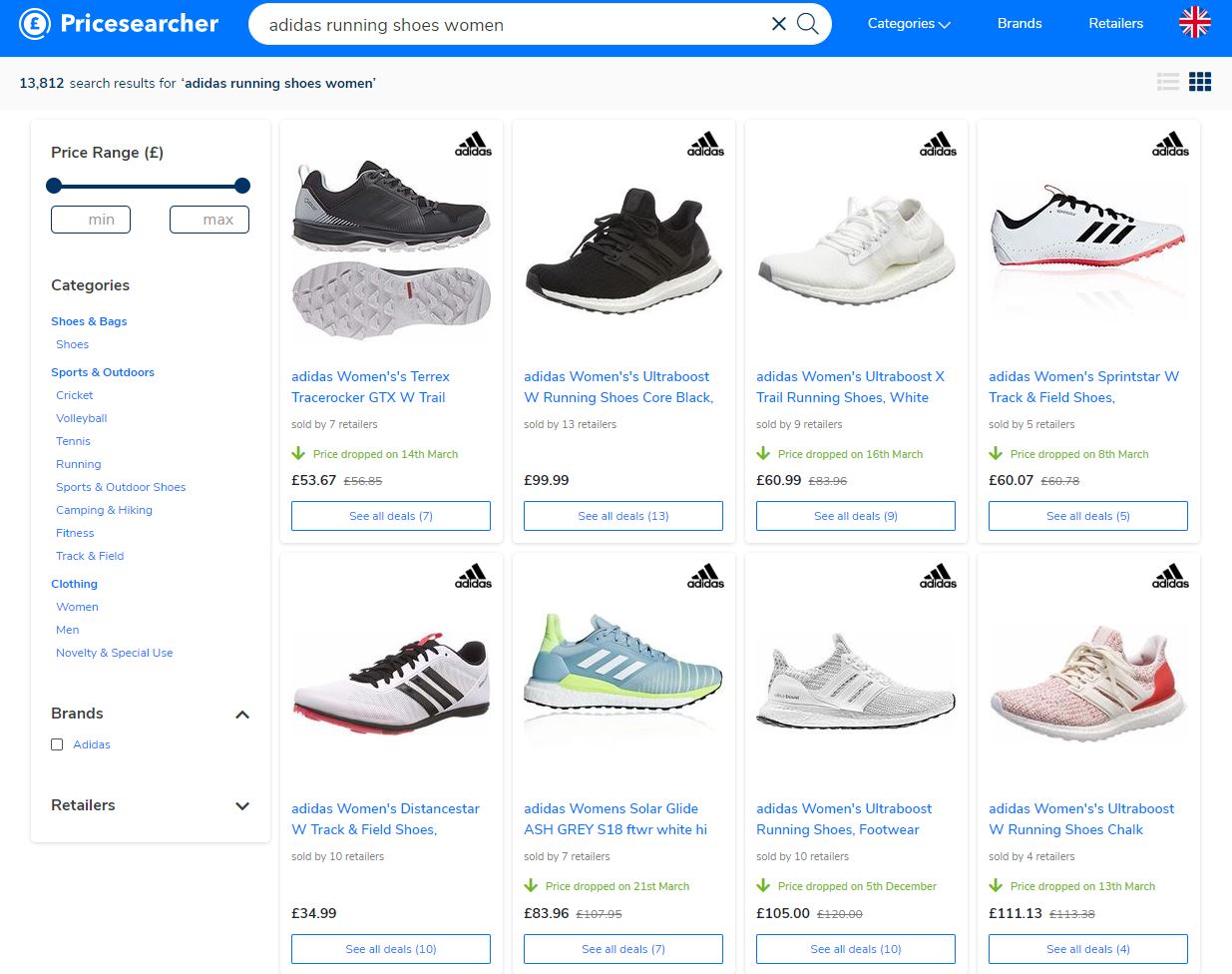
Task: Click See all deals (7) for Solar Glide
Action: point(623,949)
